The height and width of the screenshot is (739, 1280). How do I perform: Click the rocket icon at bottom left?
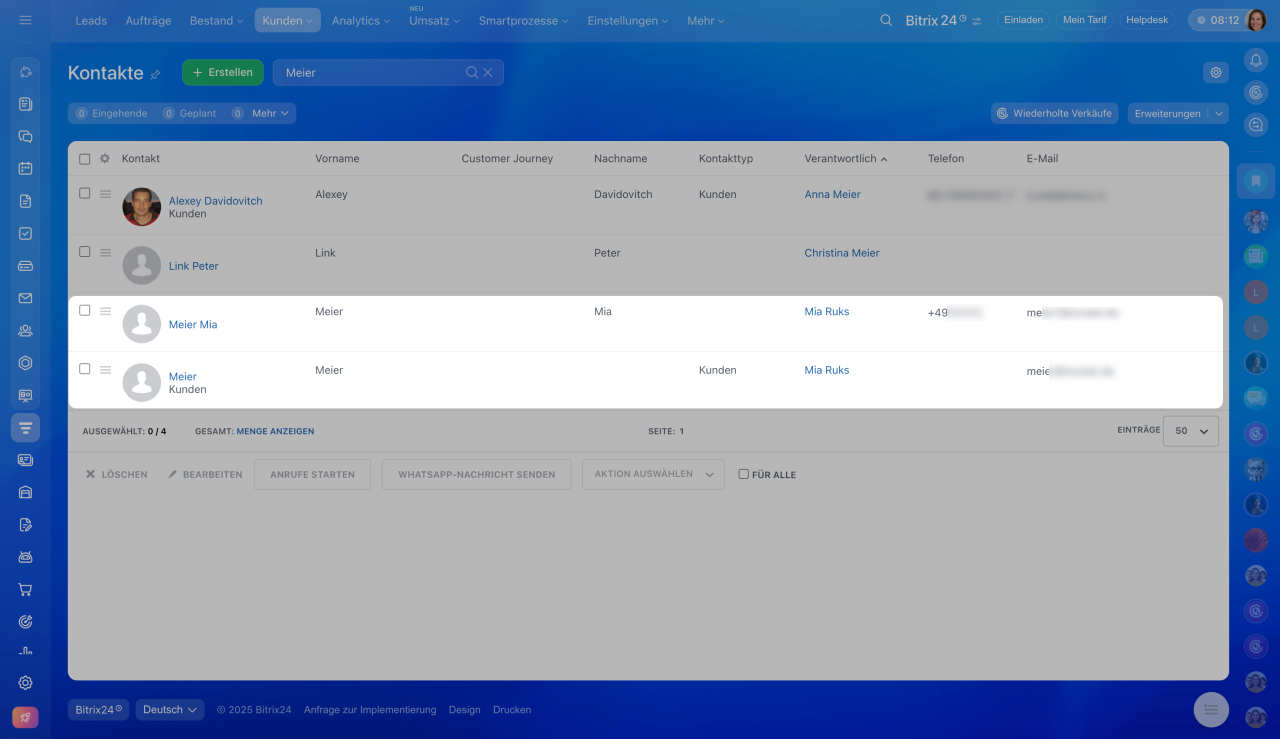(x=25, y=718)
